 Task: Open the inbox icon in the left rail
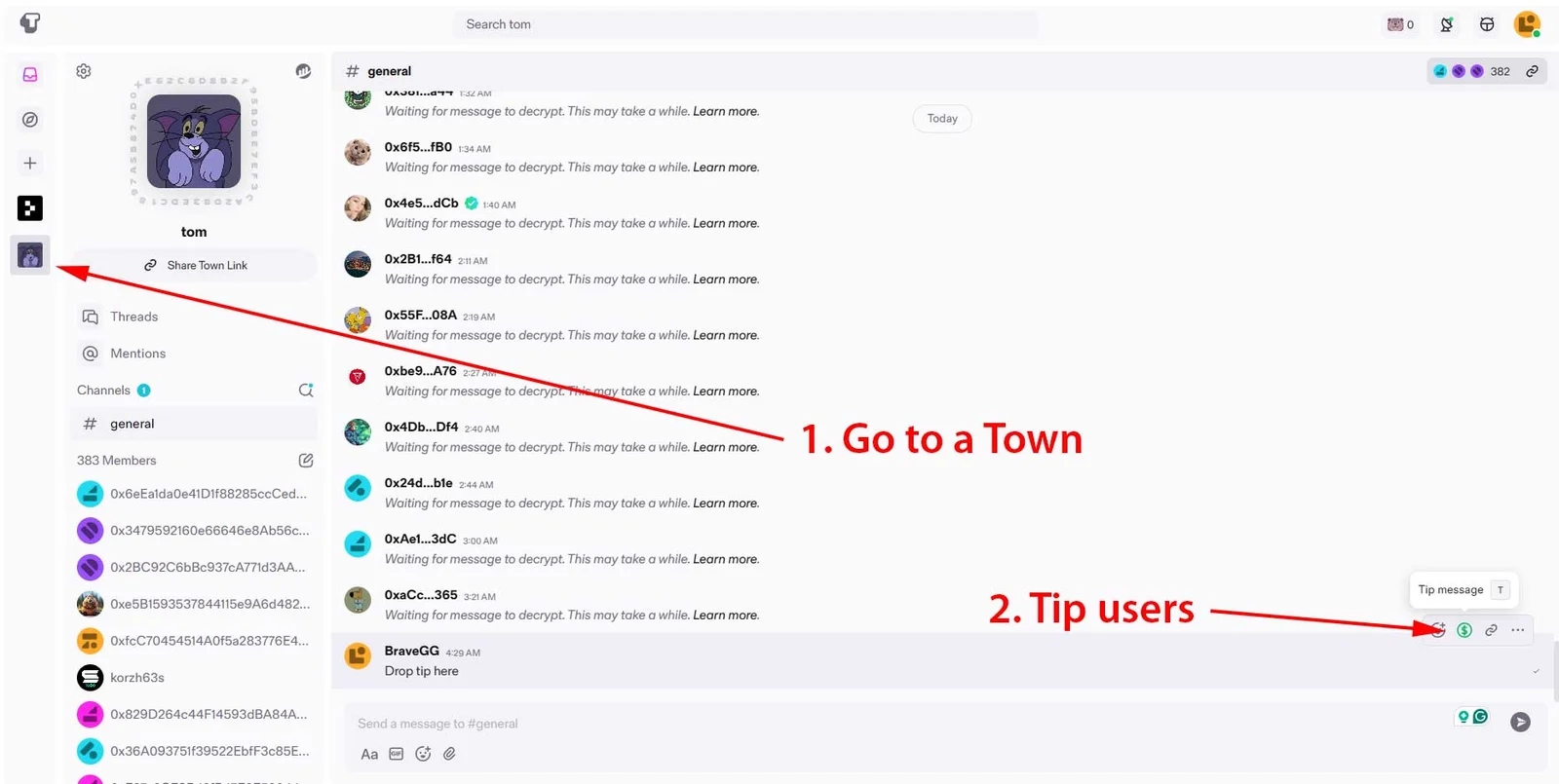click(x=30, y=75)
